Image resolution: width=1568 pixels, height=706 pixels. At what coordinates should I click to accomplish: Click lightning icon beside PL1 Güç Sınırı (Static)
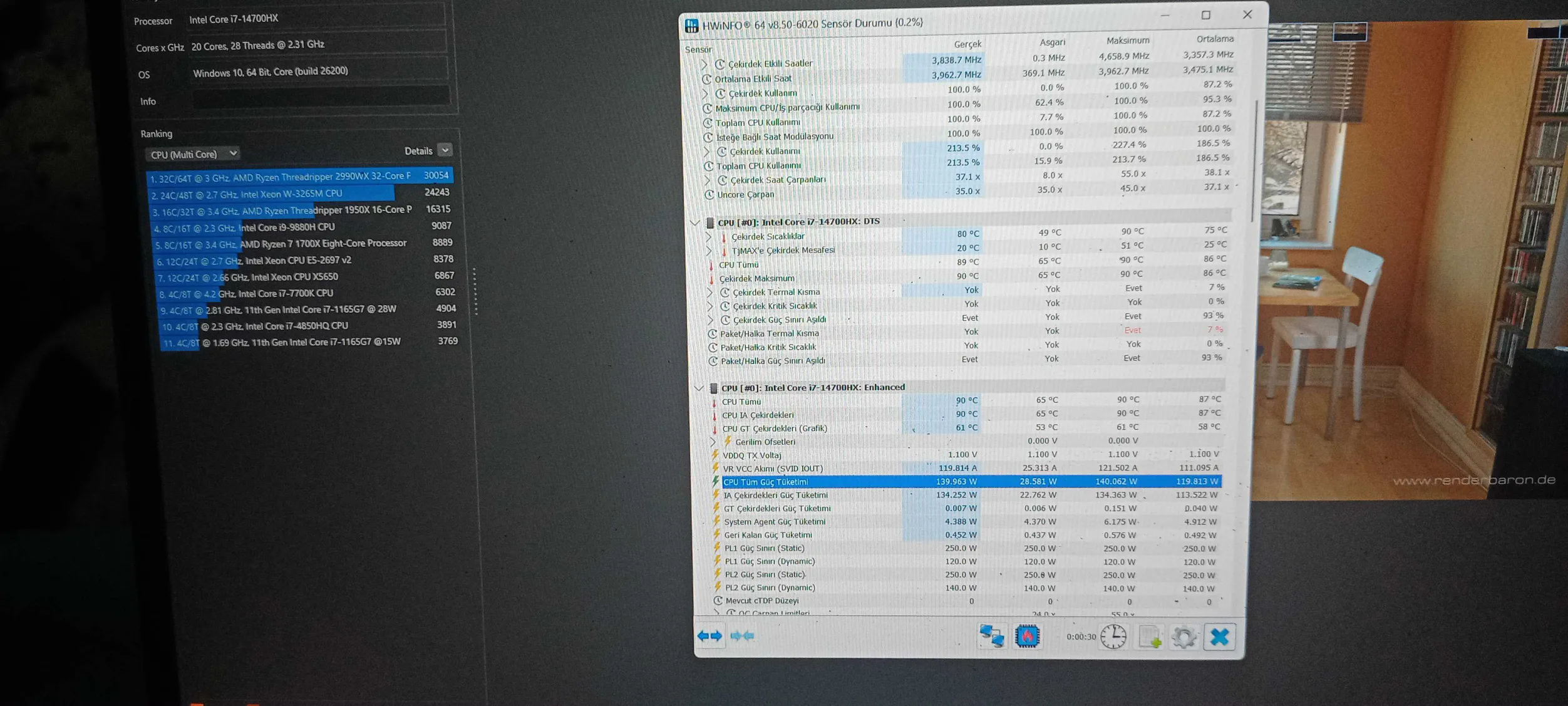[716, 548]
